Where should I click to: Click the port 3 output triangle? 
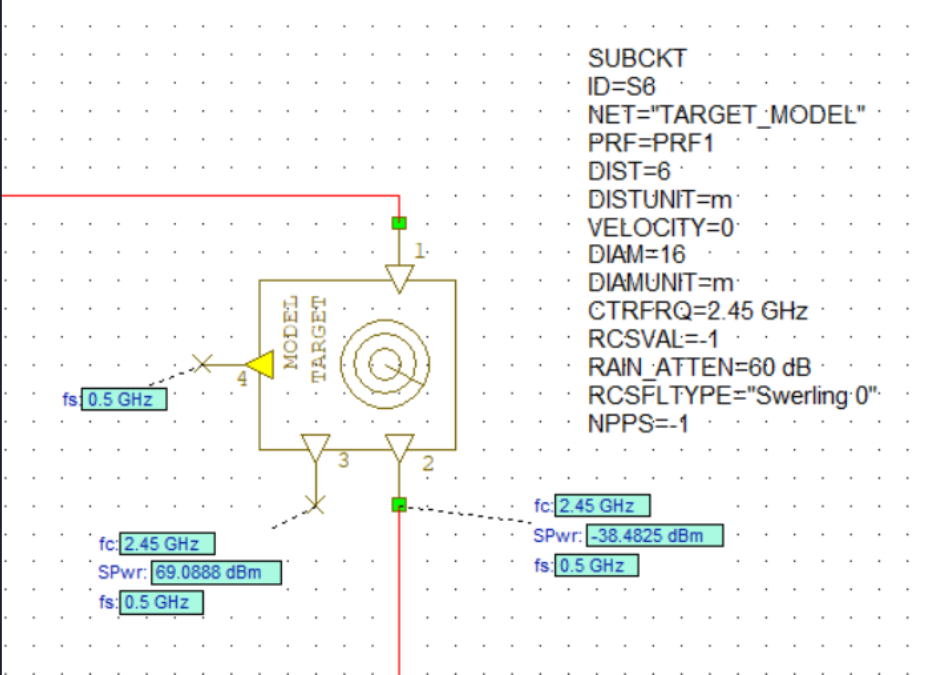[x=316, y=448]
